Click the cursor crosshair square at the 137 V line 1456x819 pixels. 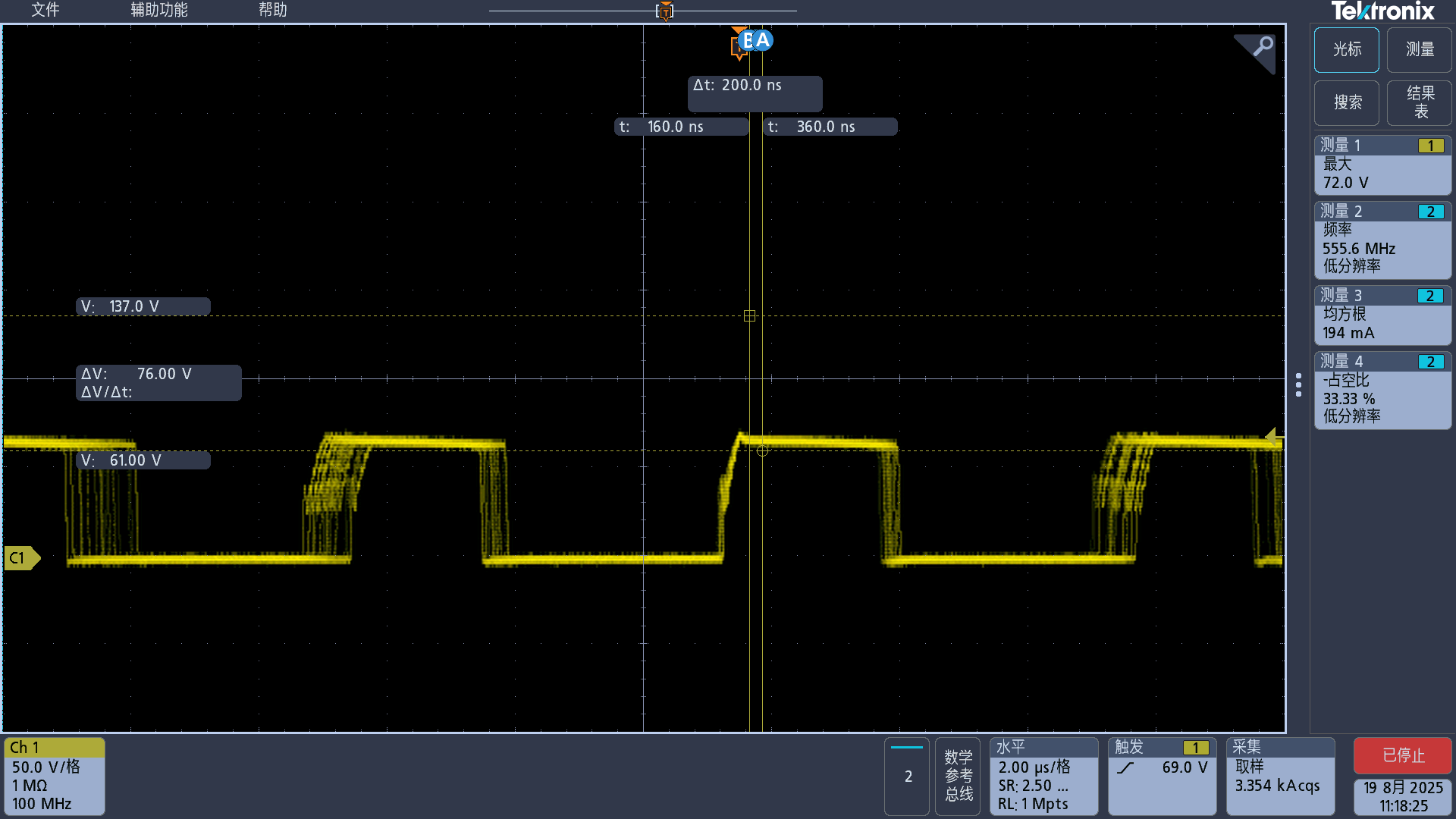749,315
